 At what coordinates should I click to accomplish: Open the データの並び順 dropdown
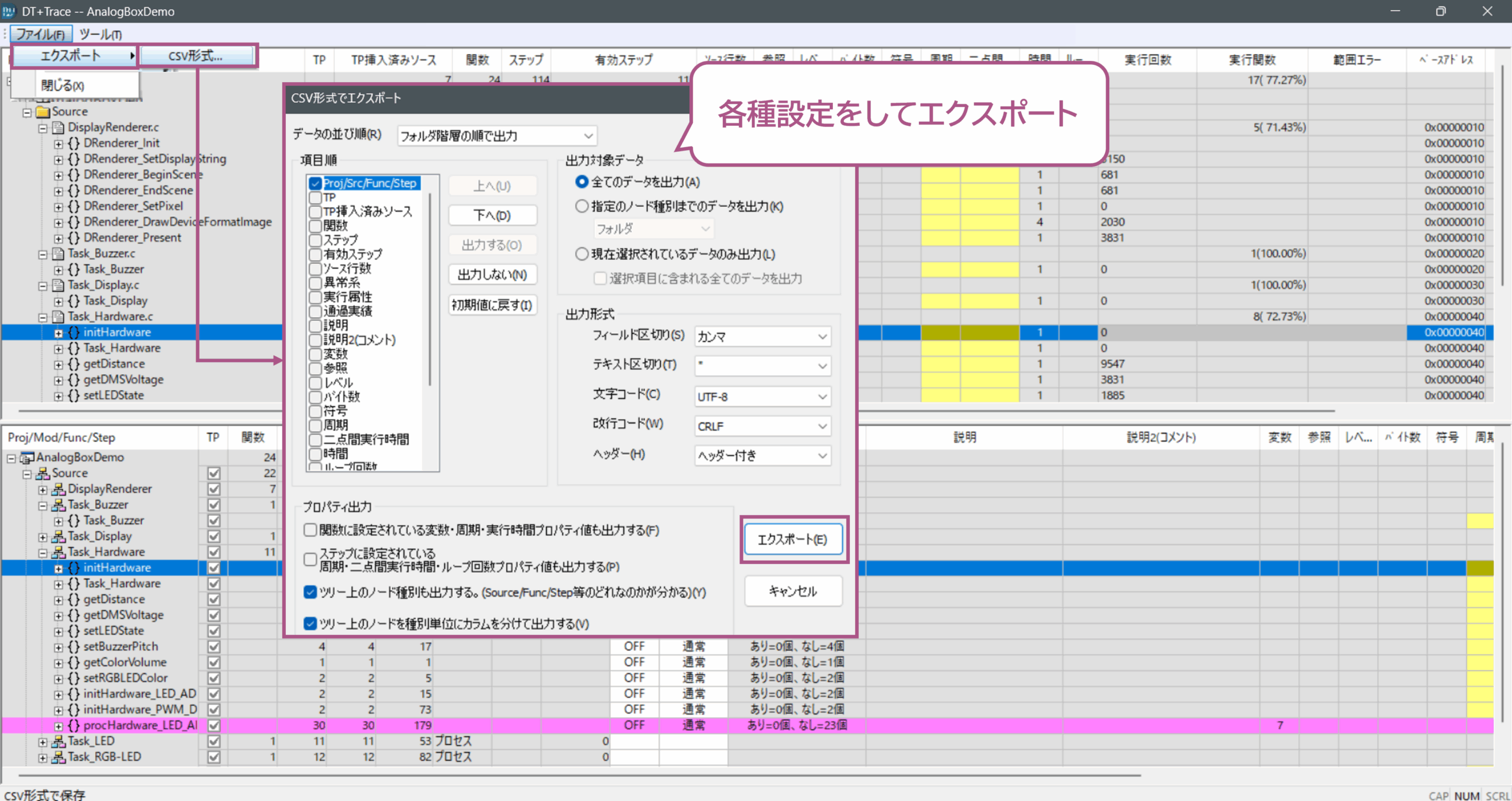[497, 136]
